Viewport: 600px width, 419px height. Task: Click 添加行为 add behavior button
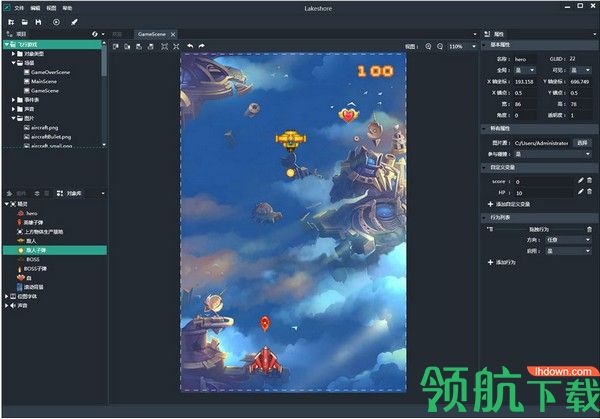502,262
